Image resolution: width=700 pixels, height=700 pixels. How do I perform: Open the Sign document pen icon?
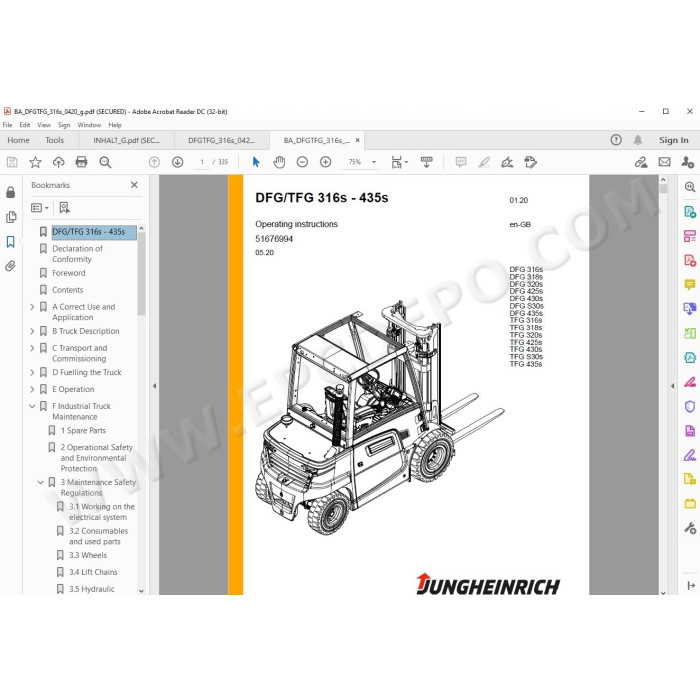507,162
